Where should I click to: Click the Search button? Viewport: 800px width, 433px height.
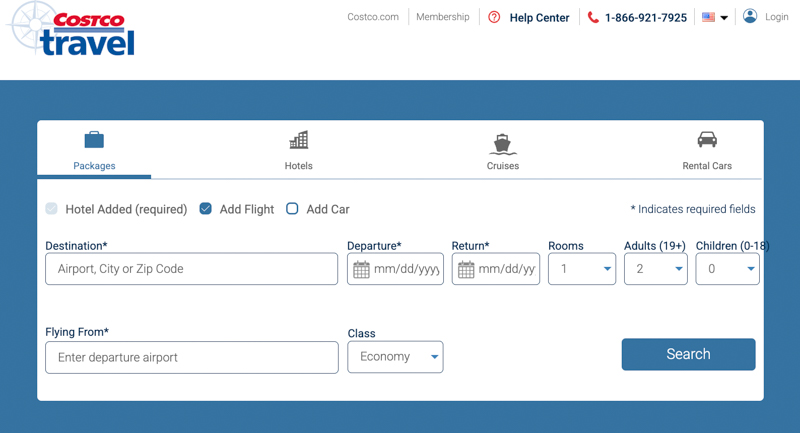[688, 354]
